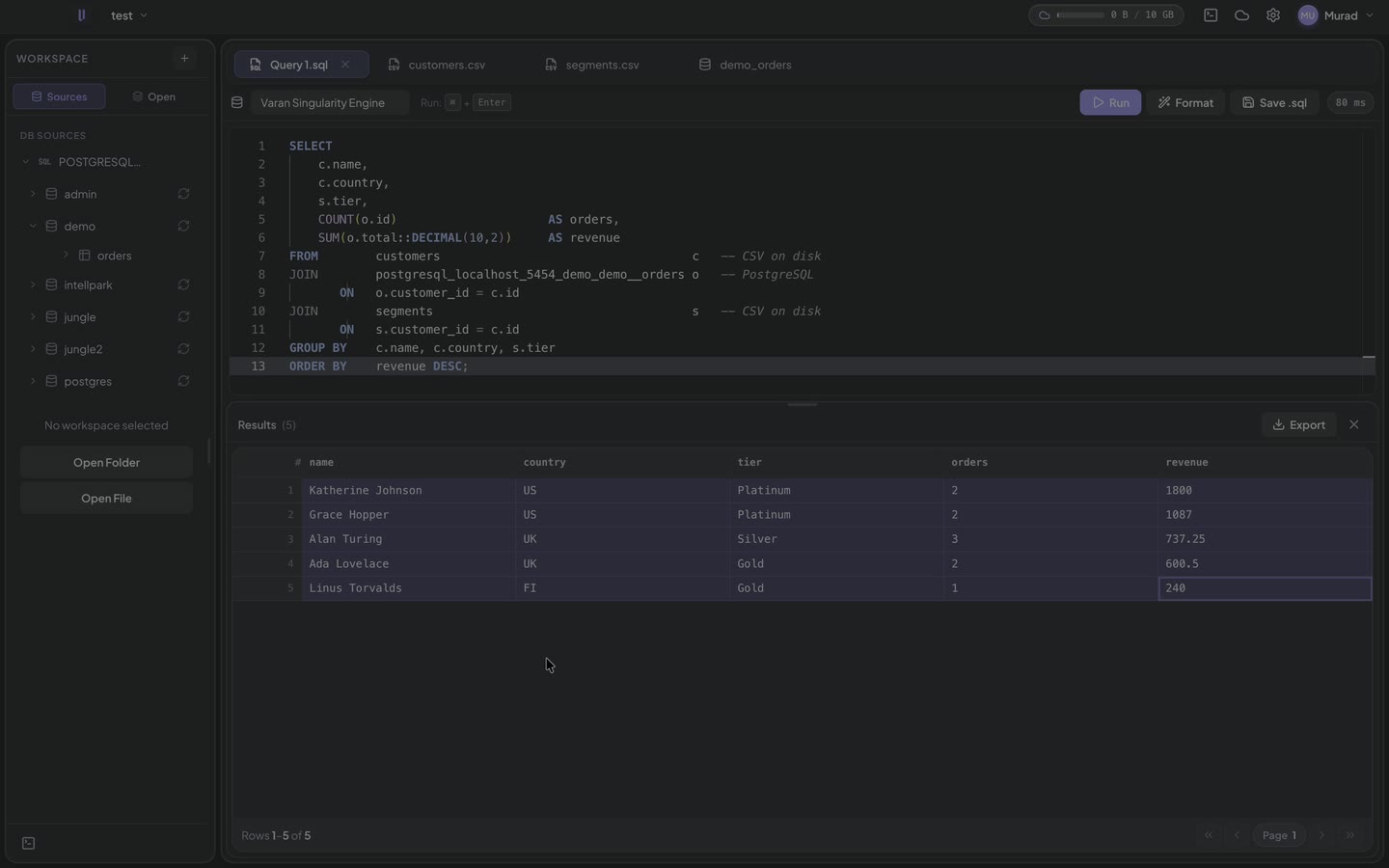1389x868 pixels.
Task: Toggle the bottom-left sidebar terminal icon
Action: (29, 844)
